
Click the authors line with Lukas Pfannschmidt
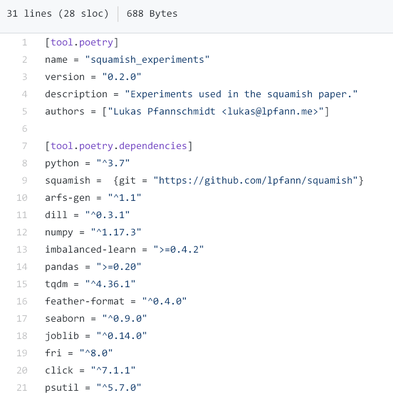(x=187, y=112)
